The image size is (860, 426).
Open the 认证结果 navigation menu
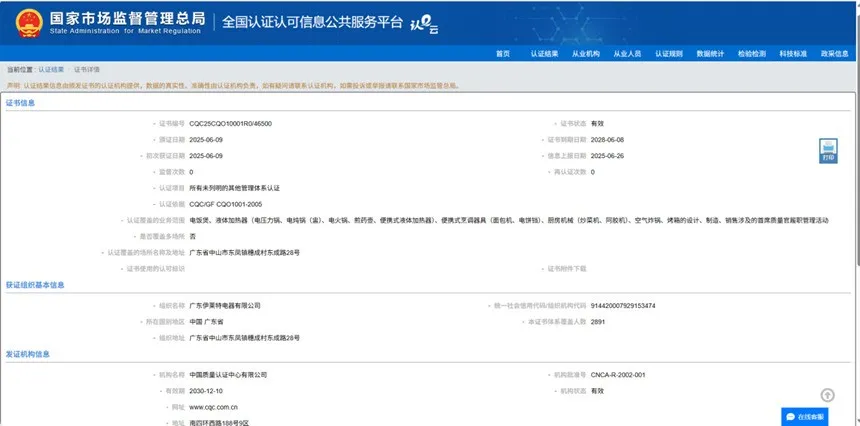click(544, 54)
